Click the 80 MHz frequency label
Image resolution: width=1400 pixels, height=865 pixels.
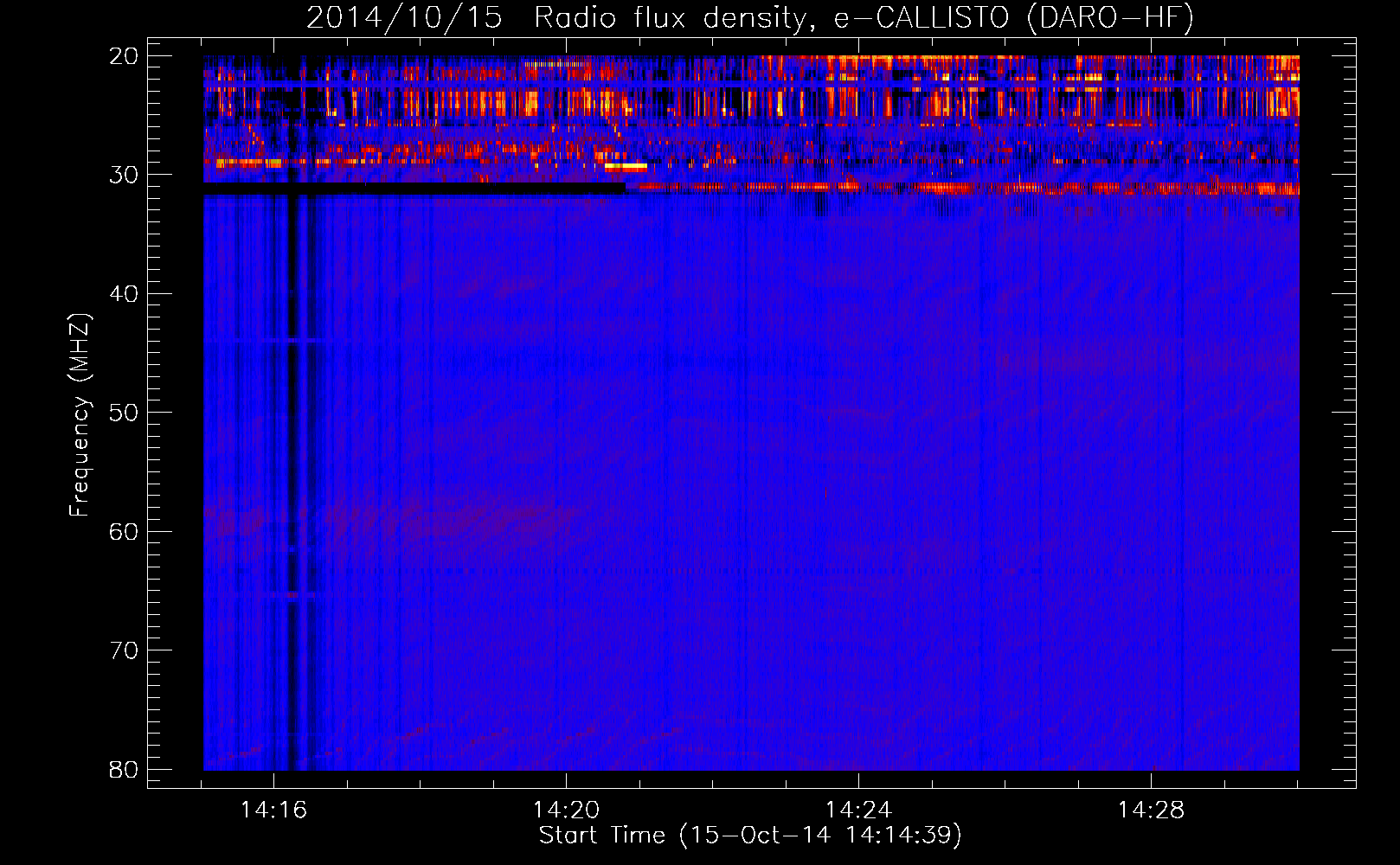tap(124, 769)
